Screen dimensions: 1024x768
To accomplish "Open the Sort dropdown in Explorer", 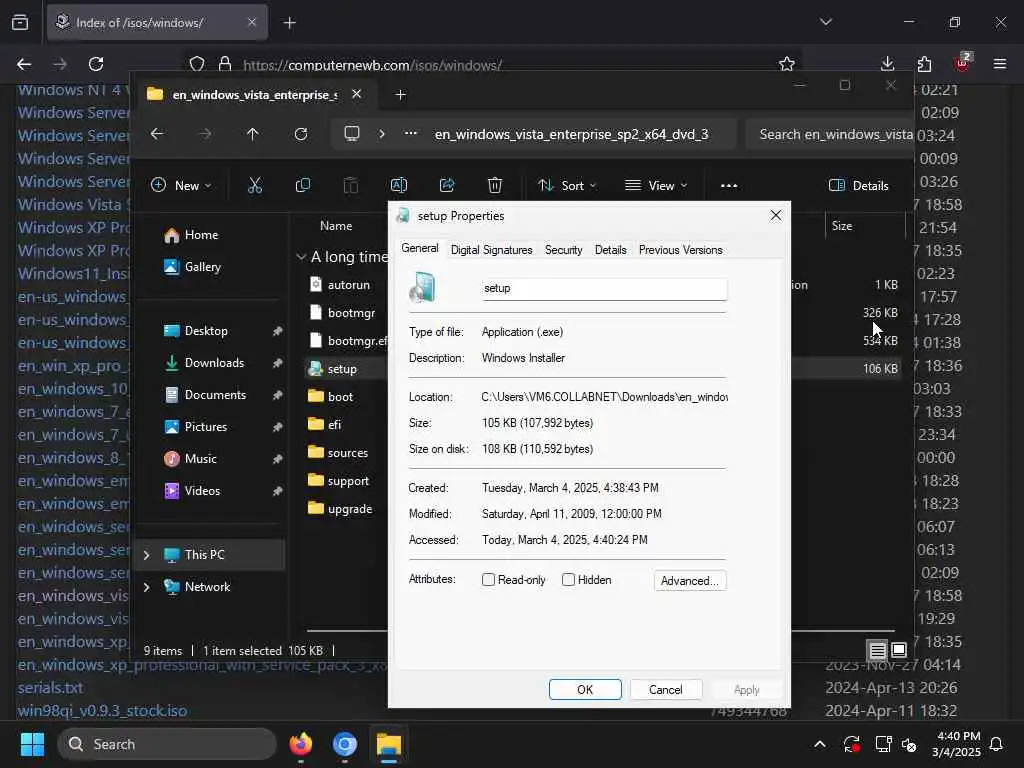I will (567, 185).
